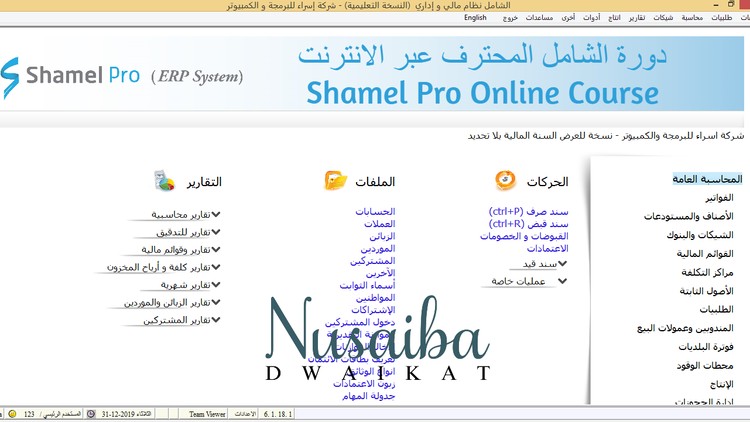This screenshot has height=422, width=750.
Task: Select فوترة البلديات module
Action: point(706,347)
